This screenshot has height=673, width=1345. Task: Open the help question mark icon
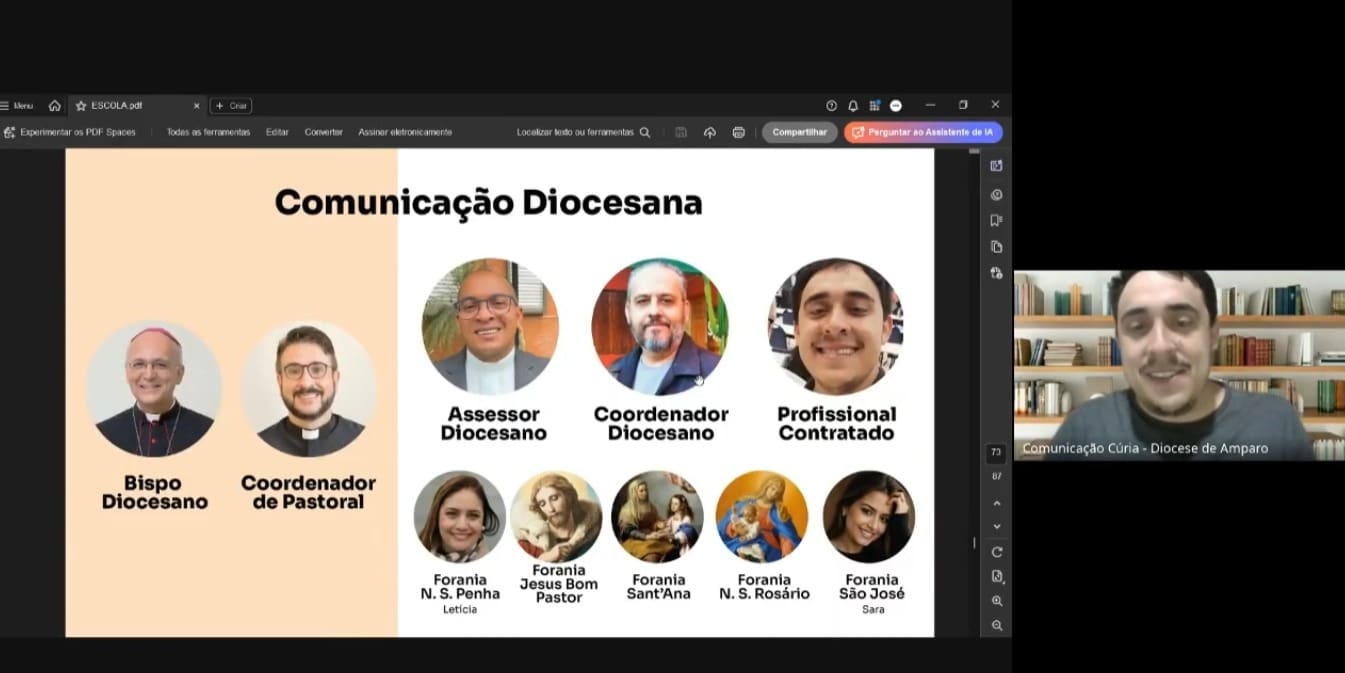click(x=831, y=106)
